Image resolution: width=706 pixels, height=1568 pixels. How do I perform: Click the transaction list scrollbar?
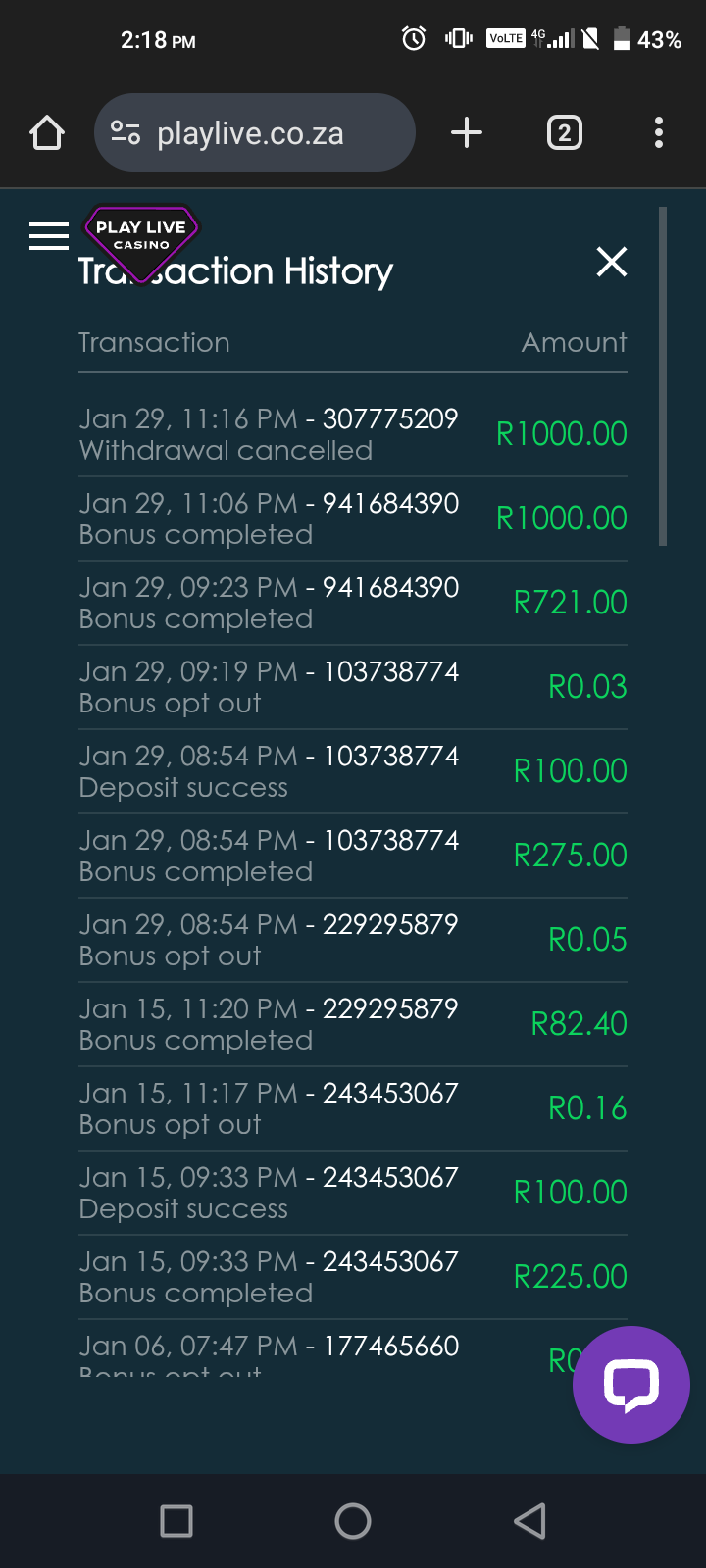(x=663, y=376)
